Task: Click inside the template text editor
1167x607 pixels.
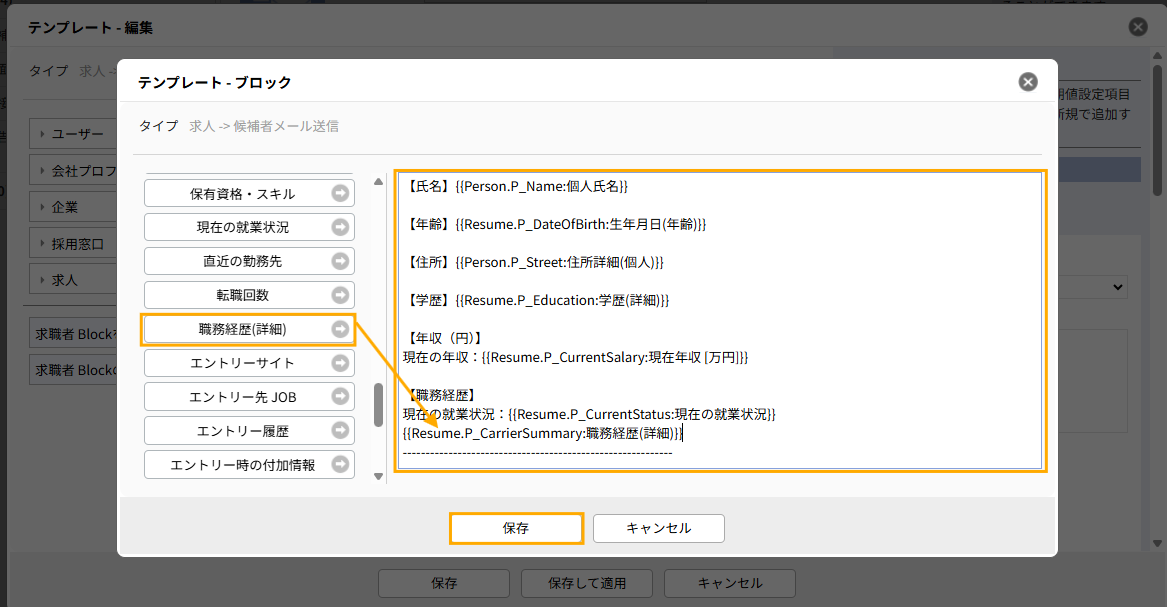Action: pos(720,320)
